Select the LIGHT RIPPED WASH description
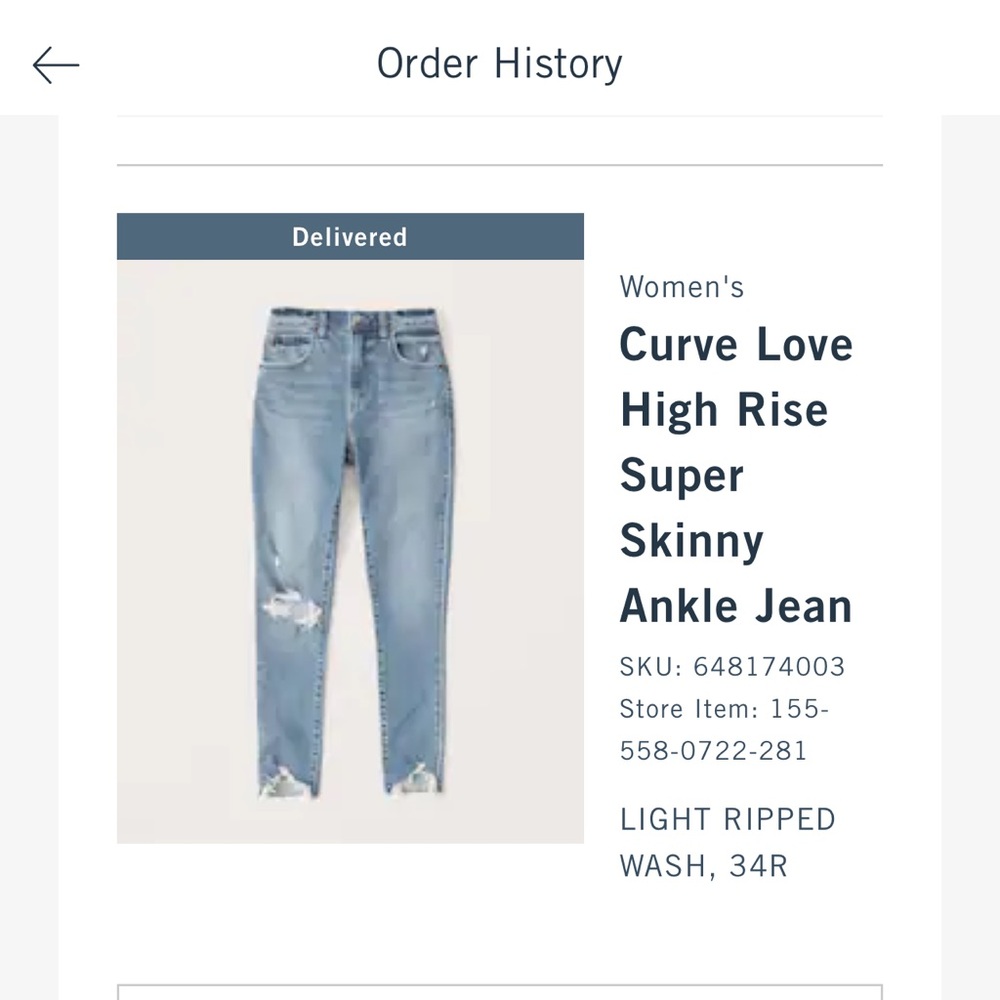 727,818
